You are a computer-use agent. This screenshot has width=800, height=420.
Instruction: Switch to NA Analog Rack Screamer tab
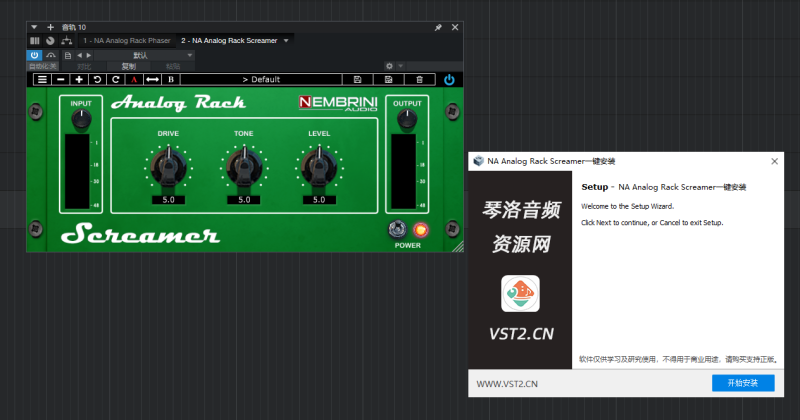point(229,40)
